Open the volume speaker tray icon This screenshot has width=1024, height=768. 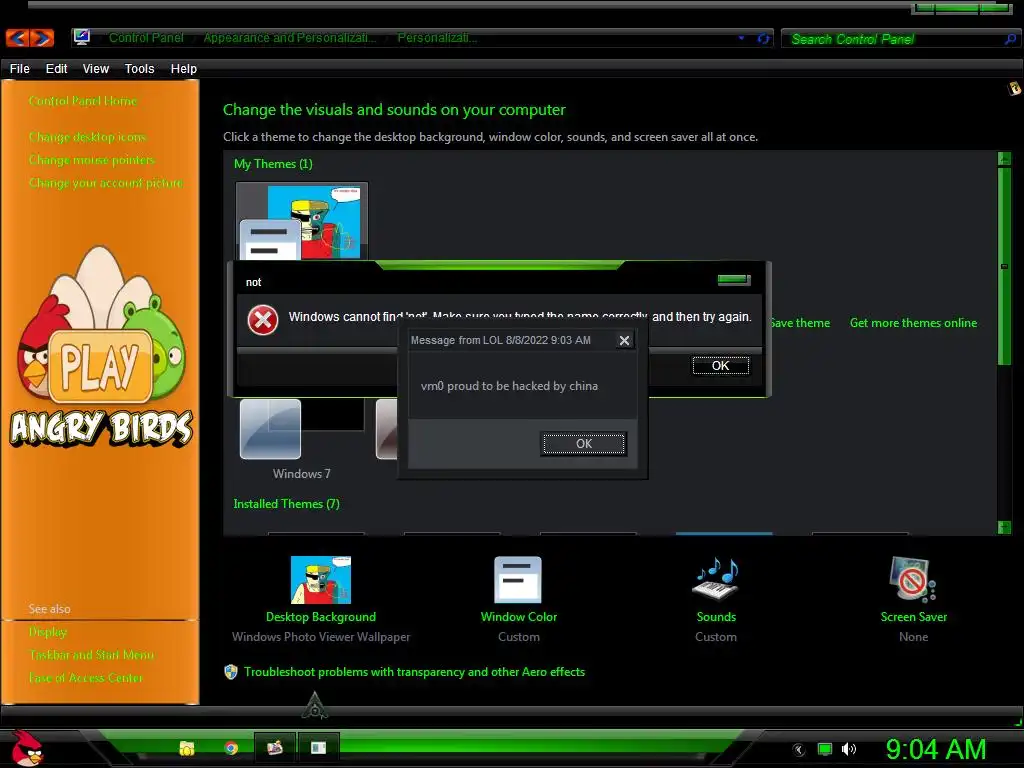point(849,749)
